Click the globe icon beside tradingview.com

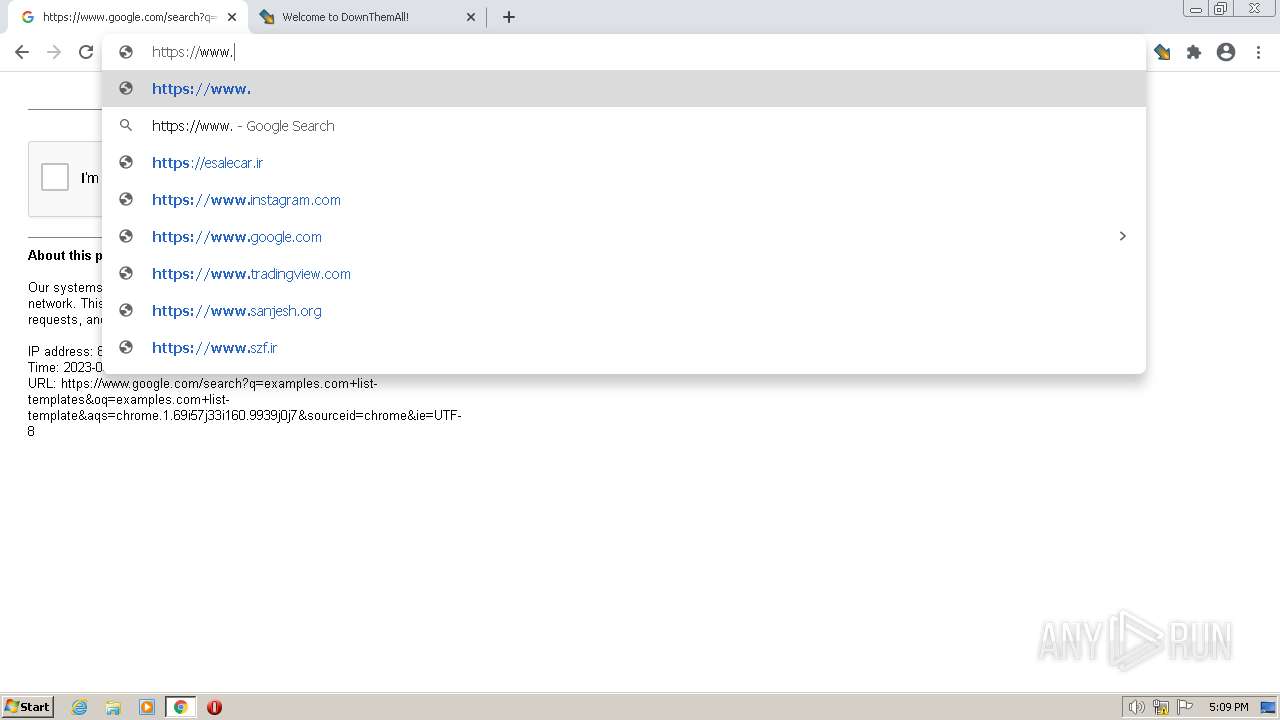click(x=126, y=273)
